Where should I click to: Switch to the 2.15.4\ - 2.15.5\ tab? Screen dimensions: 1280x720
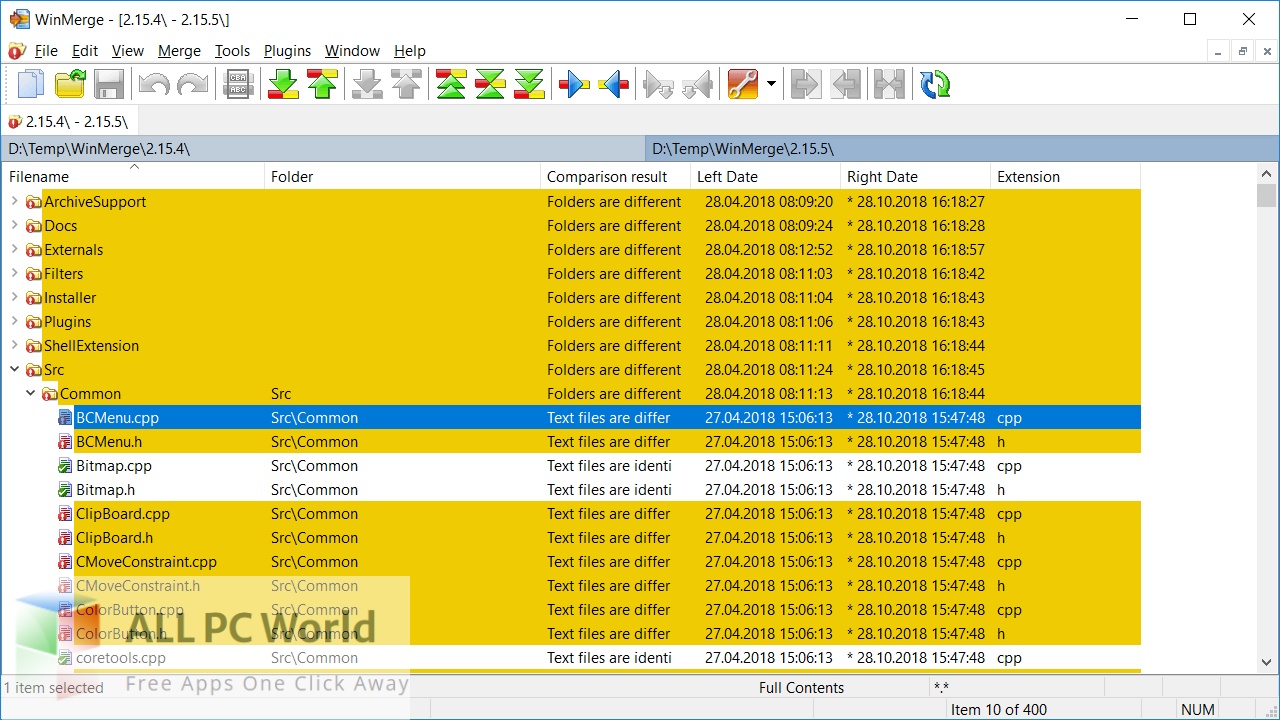[x=70, y=121]
